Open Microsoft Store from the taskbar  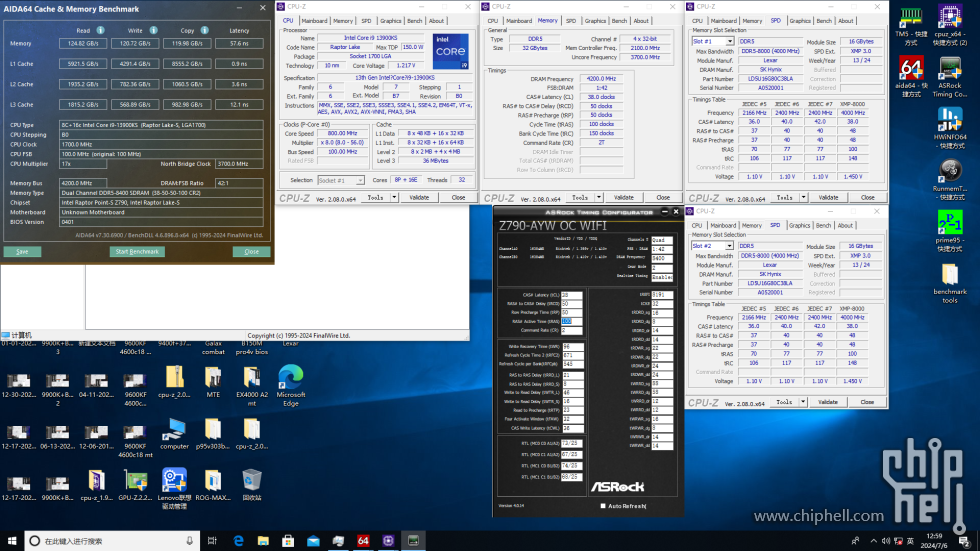(x=288, y=541)
